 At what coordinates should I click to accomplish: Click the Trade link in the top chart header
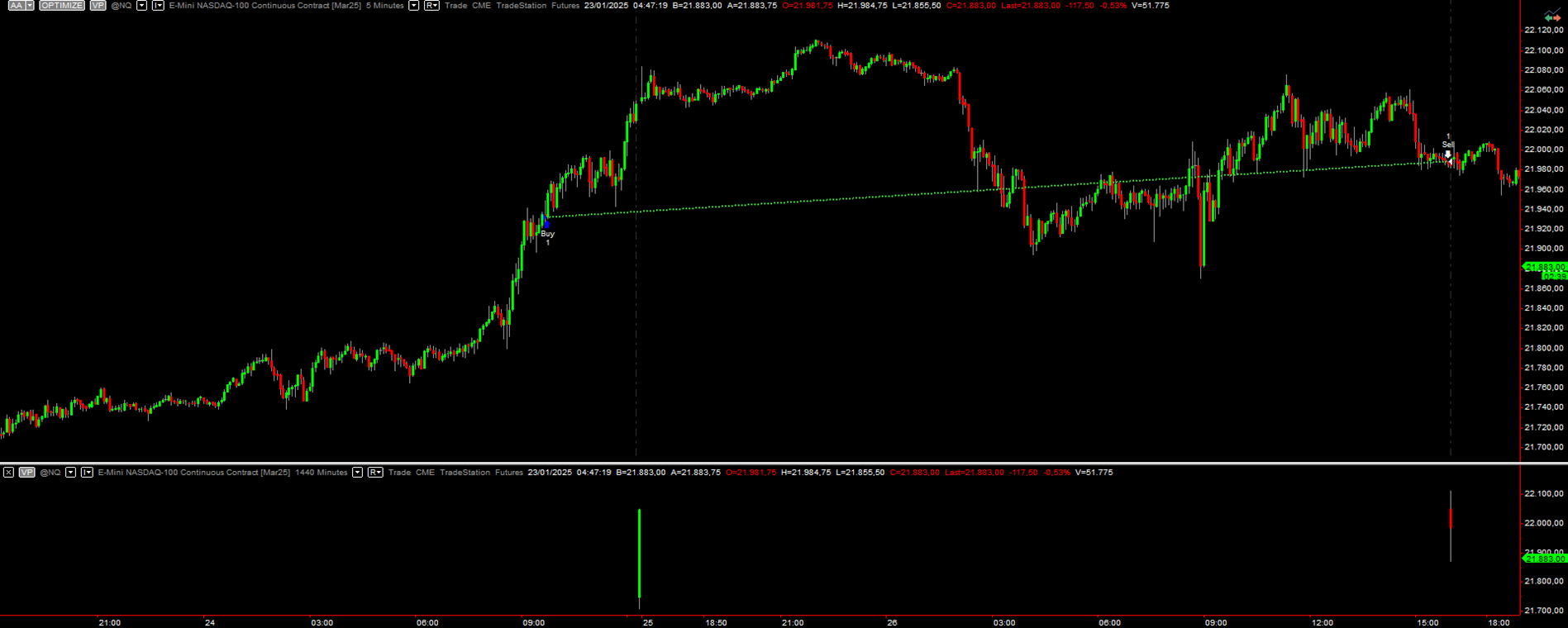tap(455, 6)
